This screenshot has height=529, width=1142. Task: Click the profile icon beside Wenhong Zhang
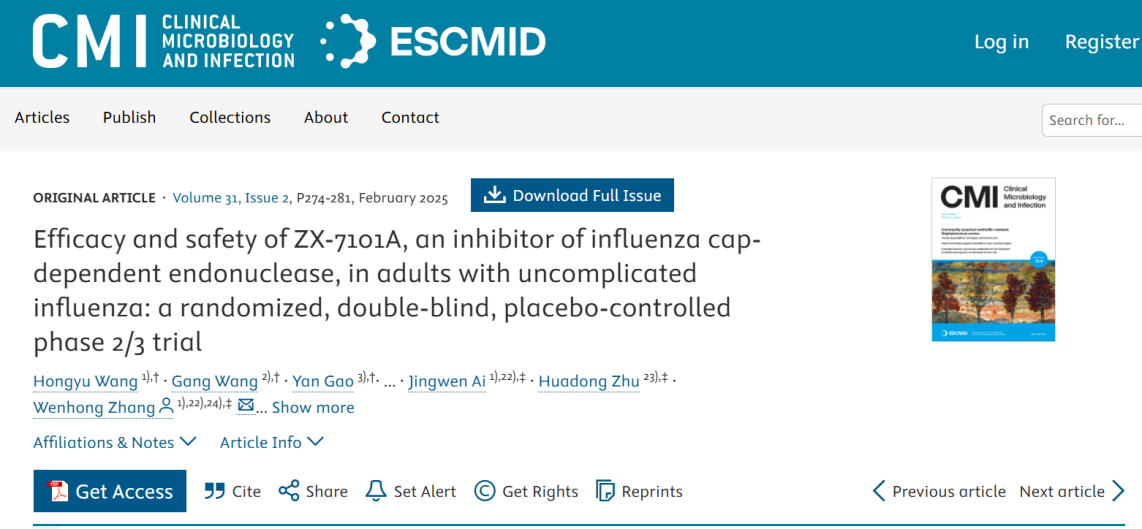click(166, 406)
